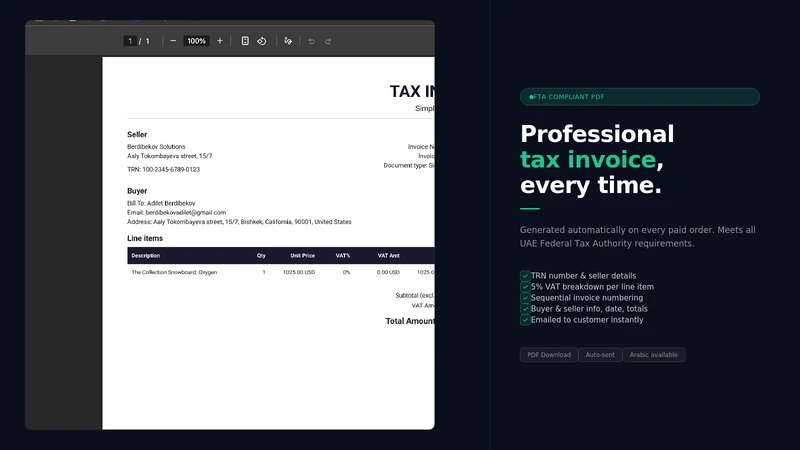Image resolution: width=800 pixels, height=450 pixels.
Task: Click the green 'tax invoice' headline text
Action: coord(588,160)
